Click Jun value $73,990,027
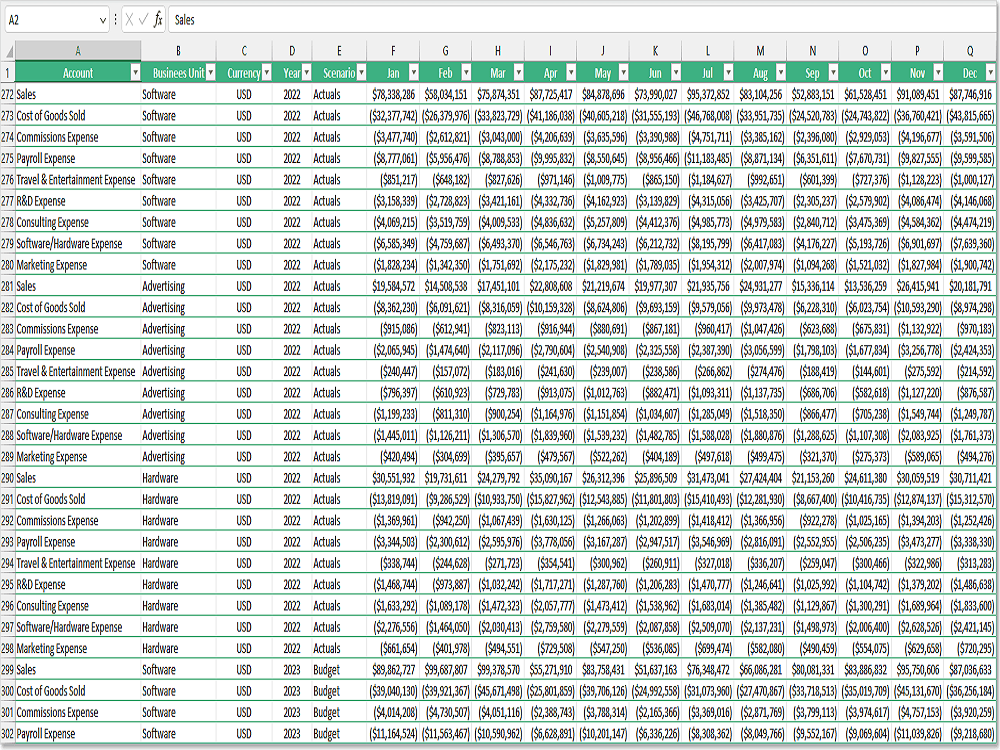This screenshot has height=750, width=1000. (x=656, y=94)
